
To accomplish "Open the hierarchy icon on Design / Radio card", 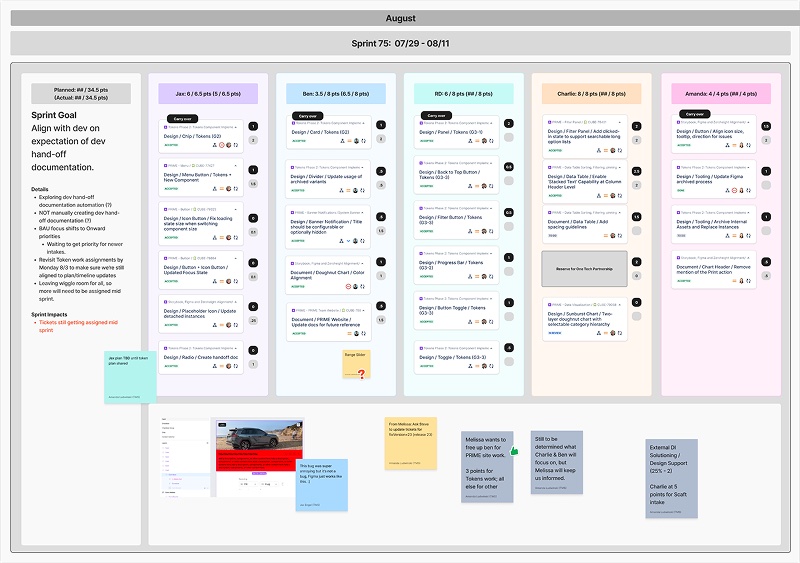I will pyautogui.click(x=215, y=366).
